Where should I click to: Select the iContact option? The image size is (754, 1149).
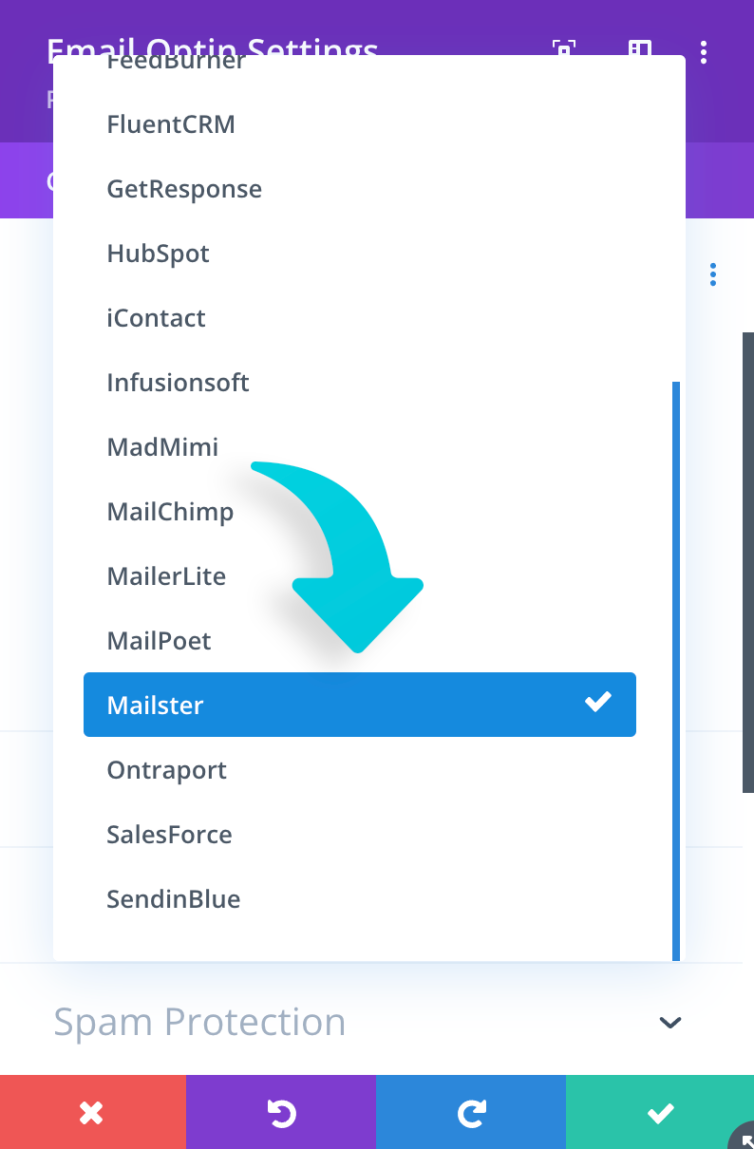(156, 318)
